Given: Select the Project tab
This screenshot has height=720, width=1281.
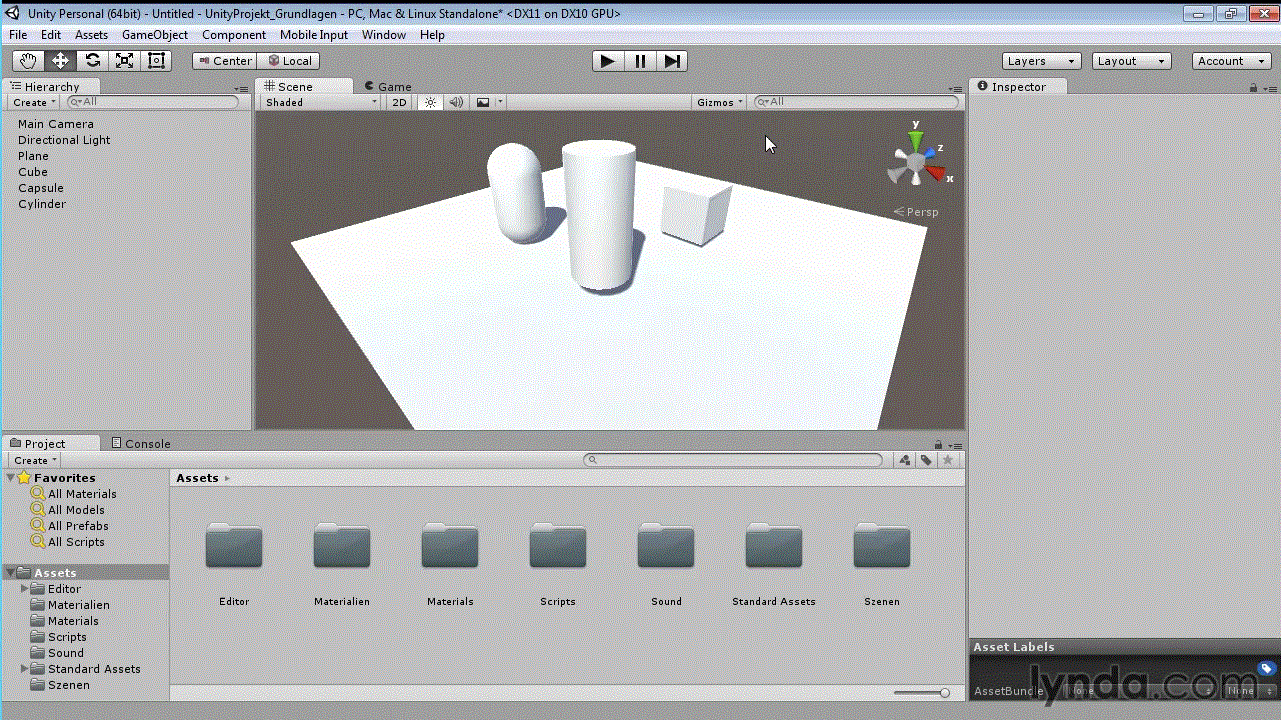Looking at the screenshot, I should click(x=52, y=443).
